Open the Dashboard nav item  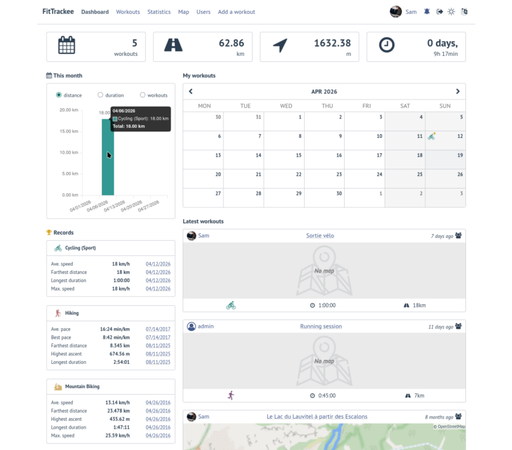click(95, 12)
